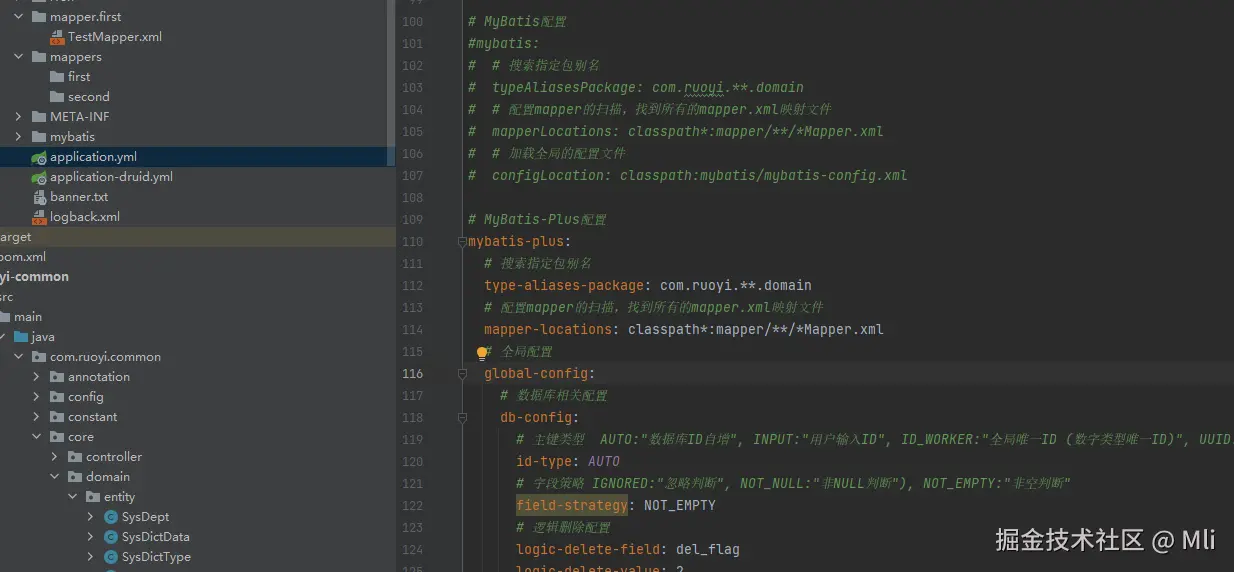Click the 'main' folder icon
The height and width of the screenshot is (572, 1234).
[x=3, y=317]
